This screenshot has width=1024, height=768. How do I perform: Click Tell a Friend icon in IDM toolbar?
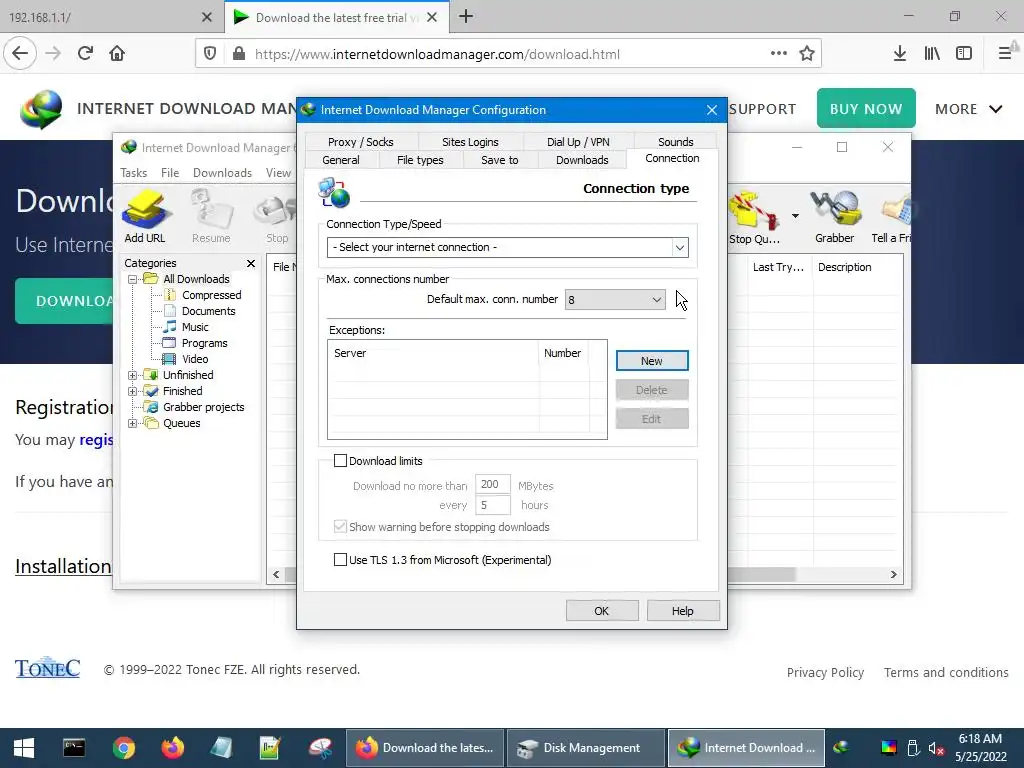pyautogui.click(x=892, y=217)
